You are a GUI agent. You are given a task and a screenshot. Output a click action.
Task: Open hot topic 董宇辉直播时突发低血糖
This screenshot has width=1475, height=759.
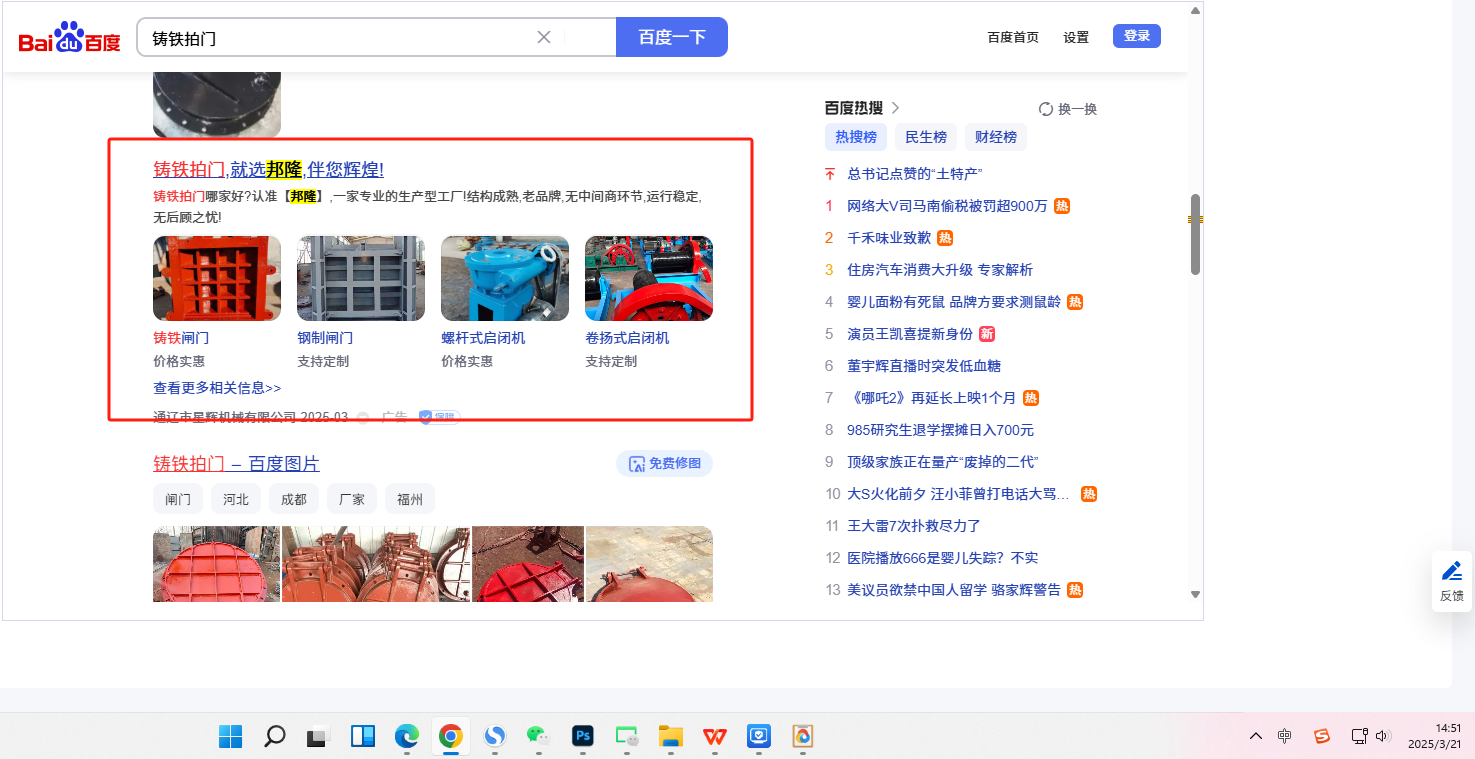point(924,366)
